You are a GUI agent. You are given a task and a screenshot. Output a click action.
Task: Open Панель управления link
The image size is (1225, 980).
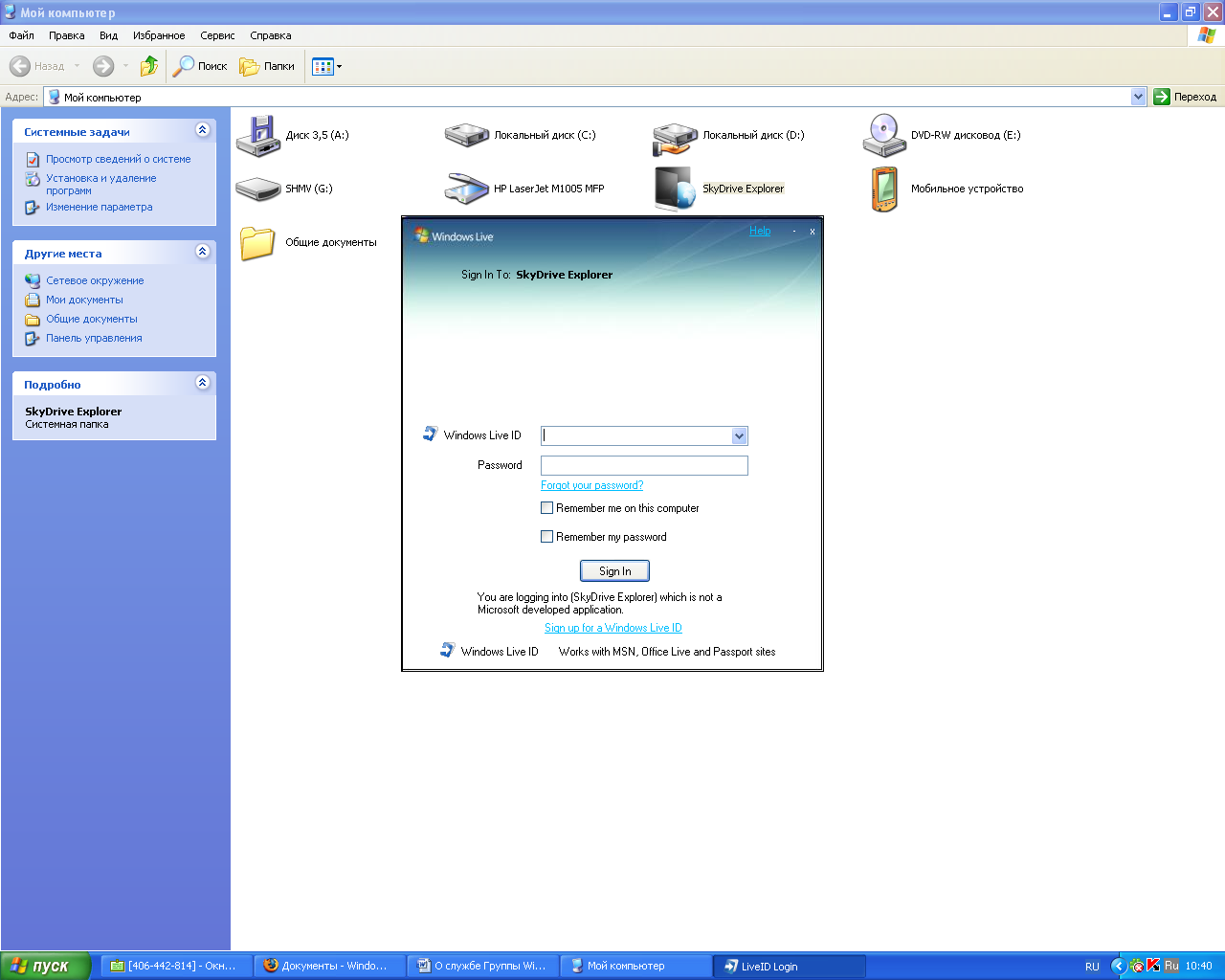(94, 338)
